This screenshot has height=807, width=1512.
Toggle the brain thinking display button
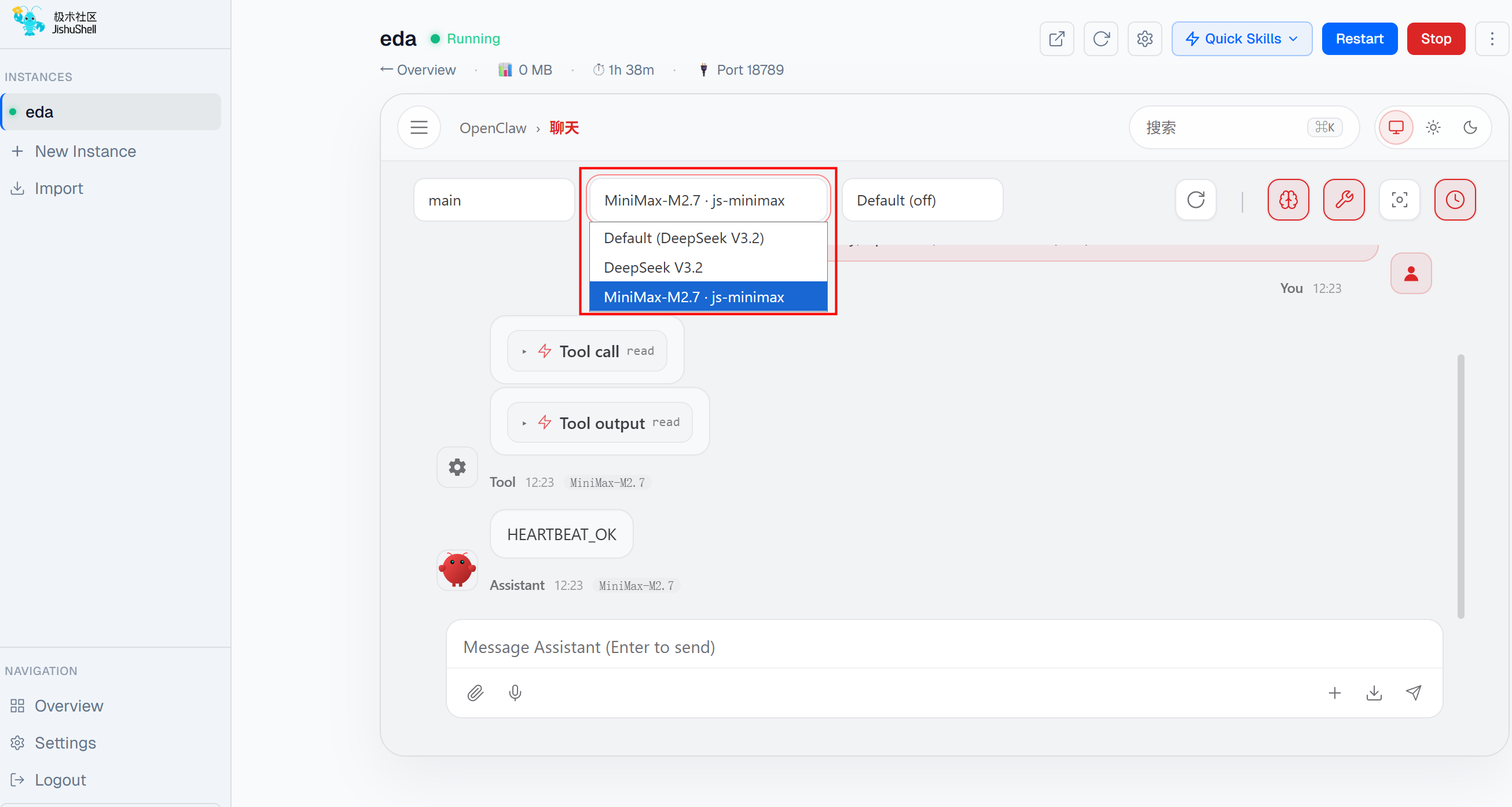(1288, 200)
